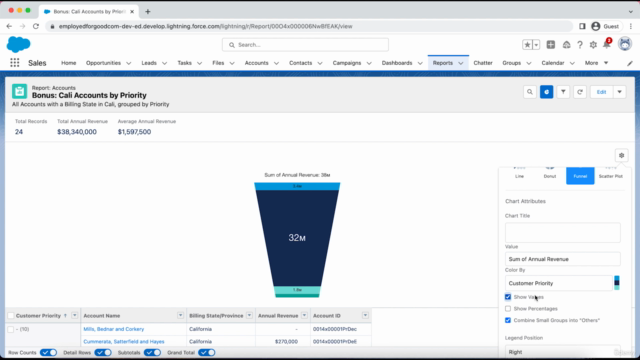
Task: Open the Calendar tab
Action: (x=553, y=63)
